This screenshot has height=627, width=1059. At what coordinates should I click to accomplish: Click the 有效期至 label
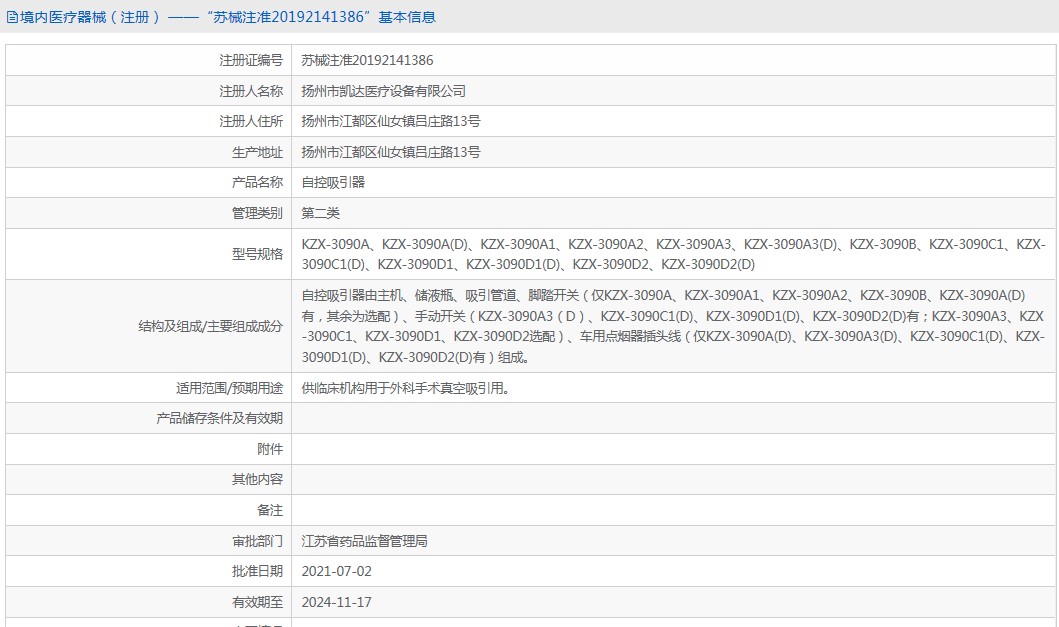click(x=257, y=602)
